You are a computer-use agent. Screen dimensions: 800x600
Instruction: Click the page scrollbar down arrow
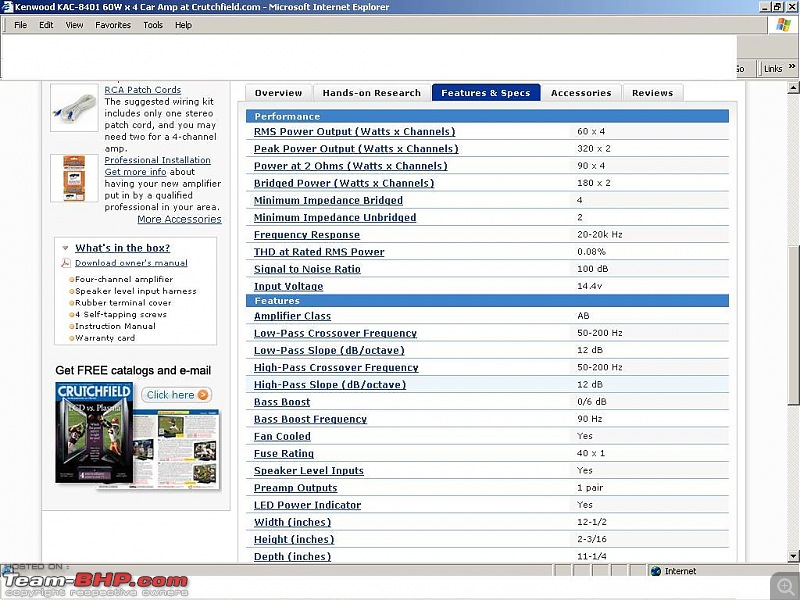793,556
